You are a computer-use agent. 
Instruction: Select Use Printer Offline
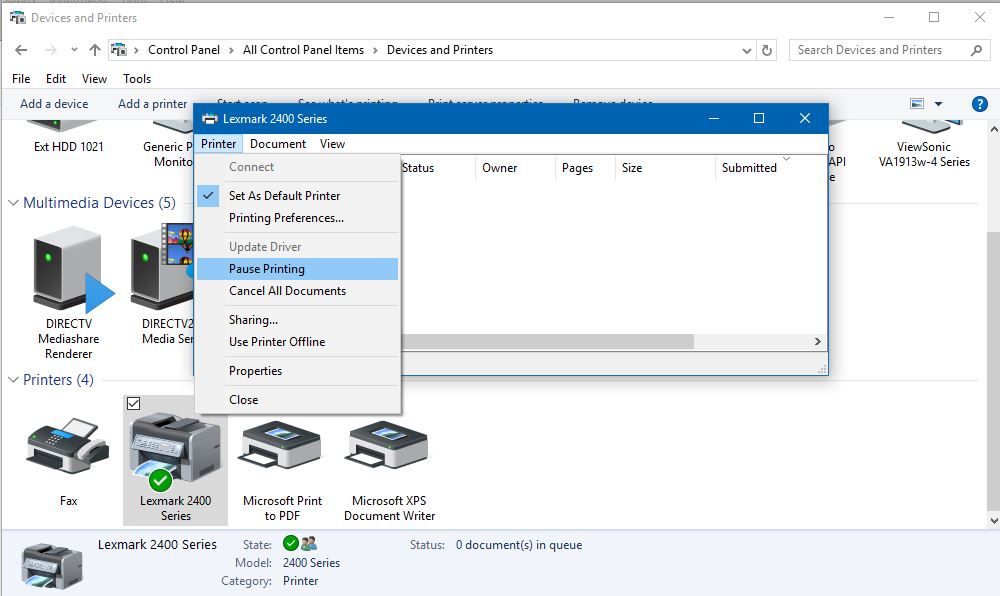coord(297,342)
